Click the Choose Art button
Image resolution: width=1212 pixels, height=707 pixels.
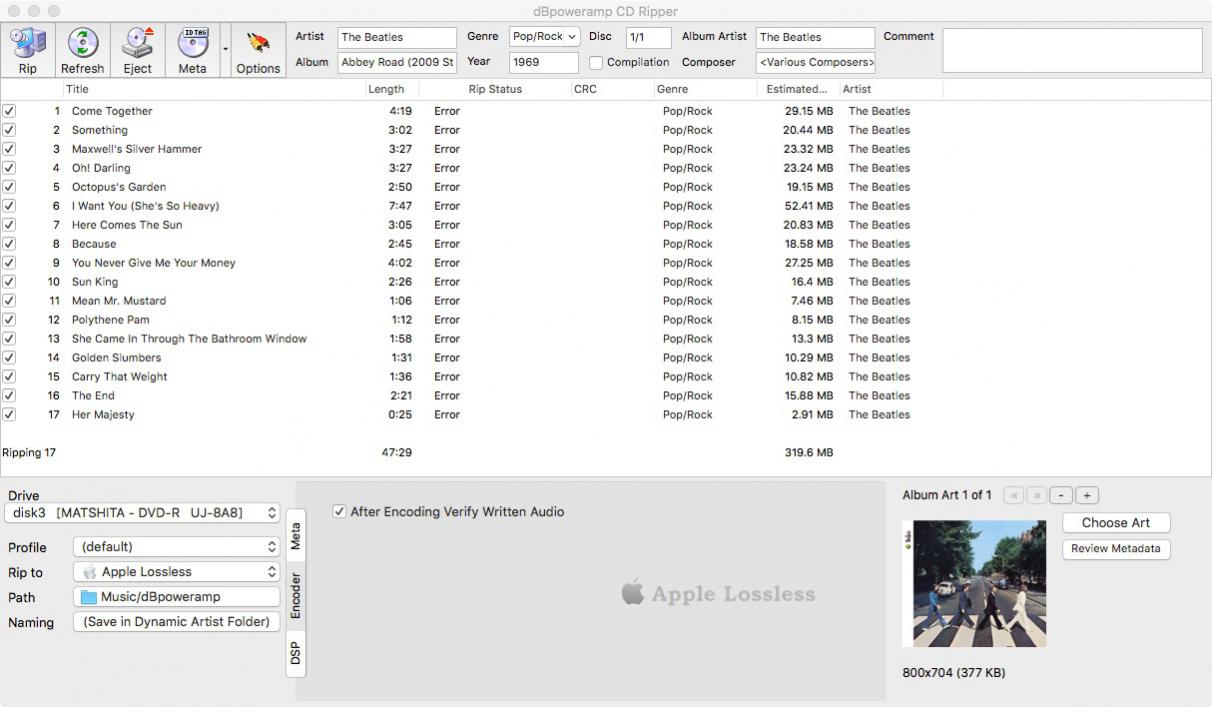point(1115,523)
